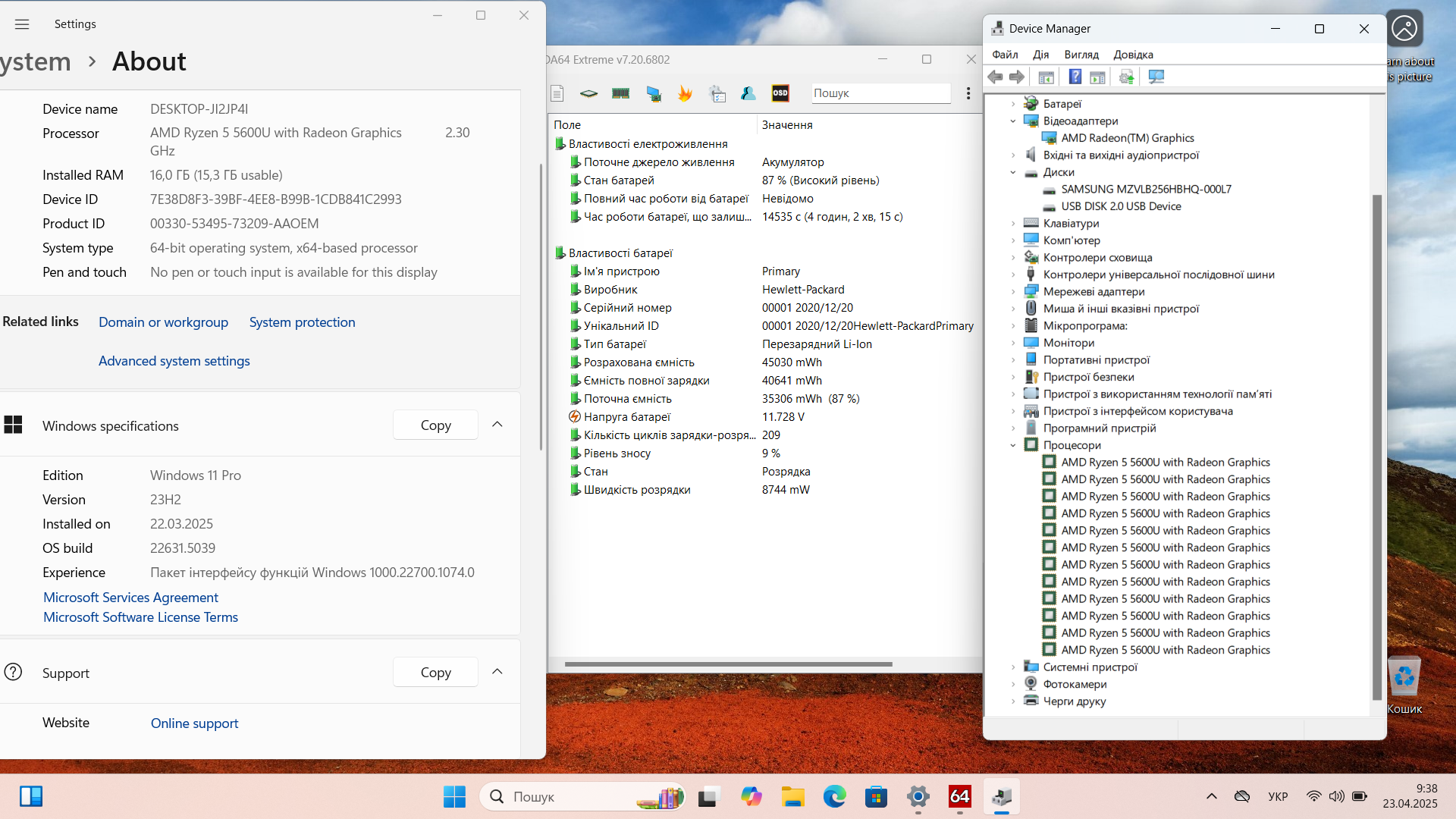Screen dimensions: 1456x819
Task: Open the Settings hamburger navigation menu
Action: tap(22, 24)
